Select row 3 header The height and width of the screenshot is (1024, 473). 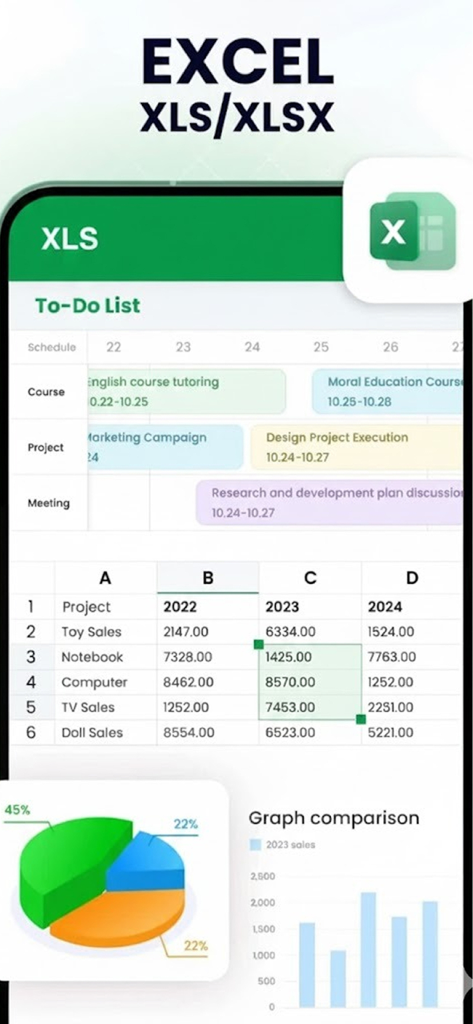pos(30,657)
